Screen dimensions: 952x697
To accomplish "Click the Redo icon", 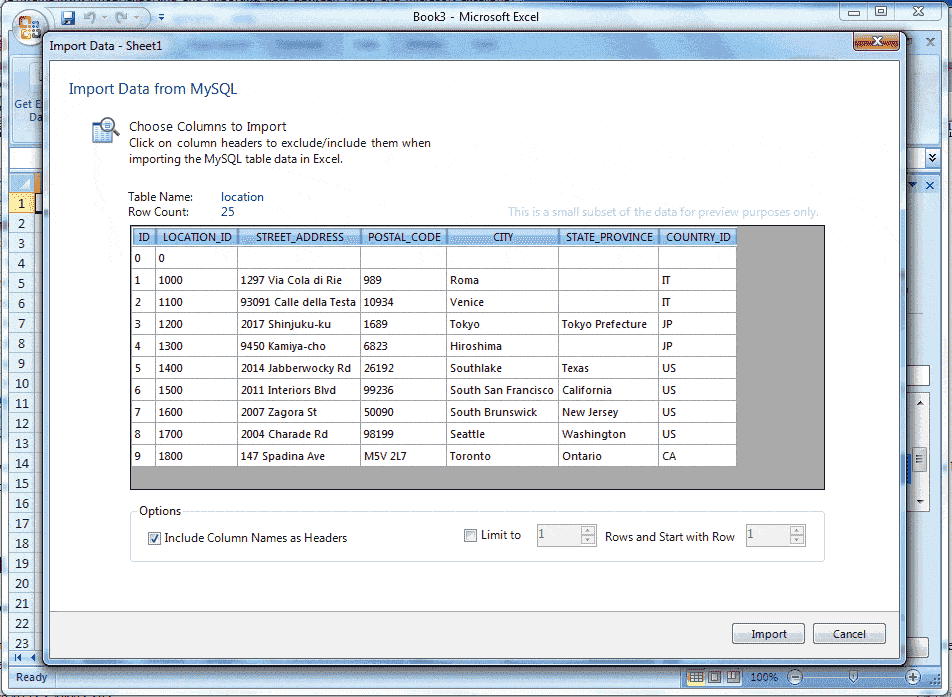I will [x=122, y=17].
